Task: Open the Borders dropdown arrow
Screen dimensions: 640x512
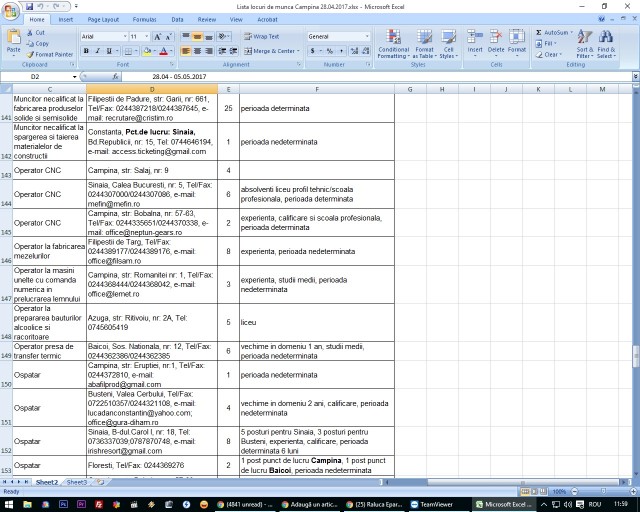Action: pyautogui.click(x=136, y=51)
